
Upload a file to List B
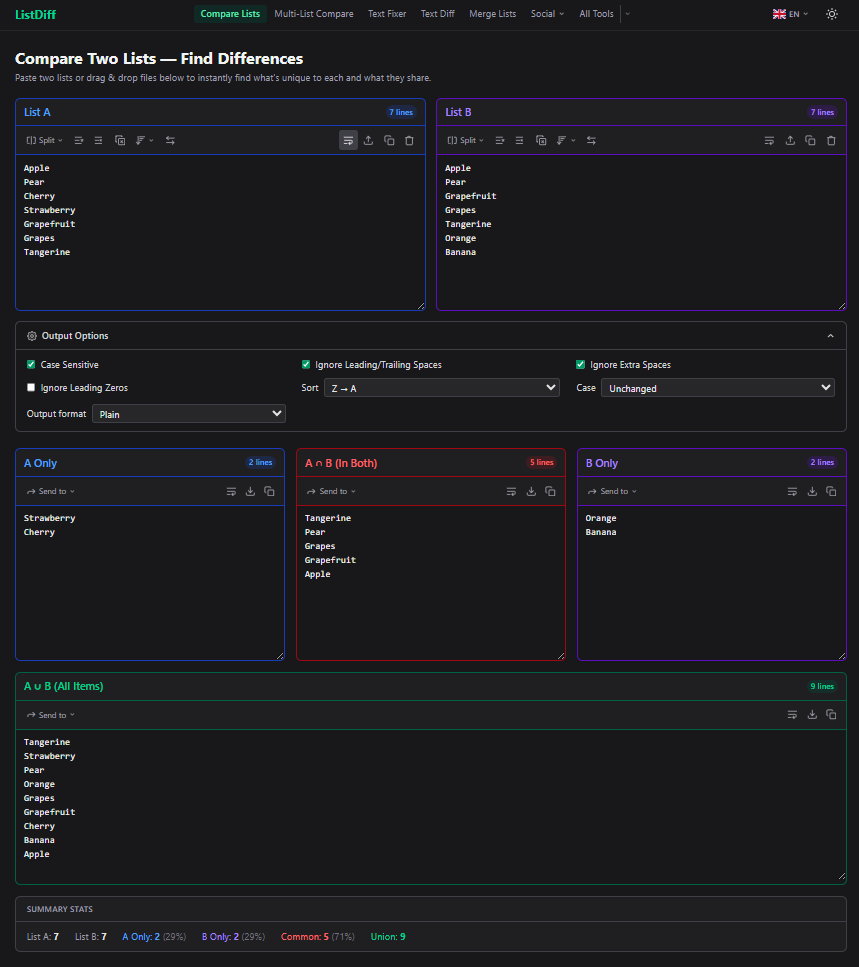pyautogui.click(x=790, y=141)
